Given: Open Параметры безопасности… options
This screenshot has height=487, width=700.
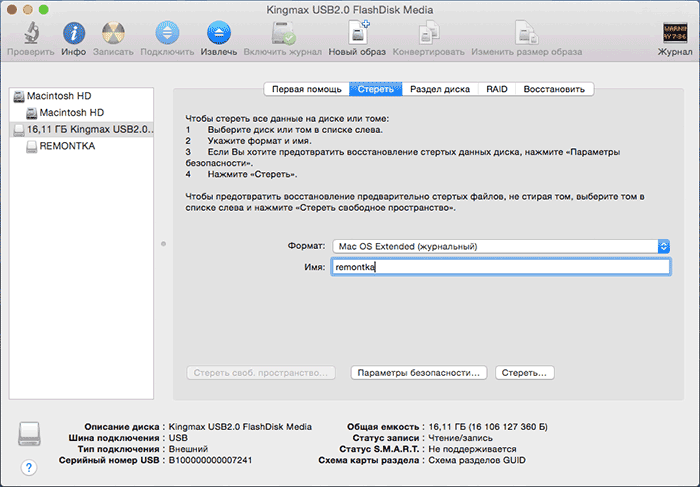Looking at the screenshot, I should point(419,372).
